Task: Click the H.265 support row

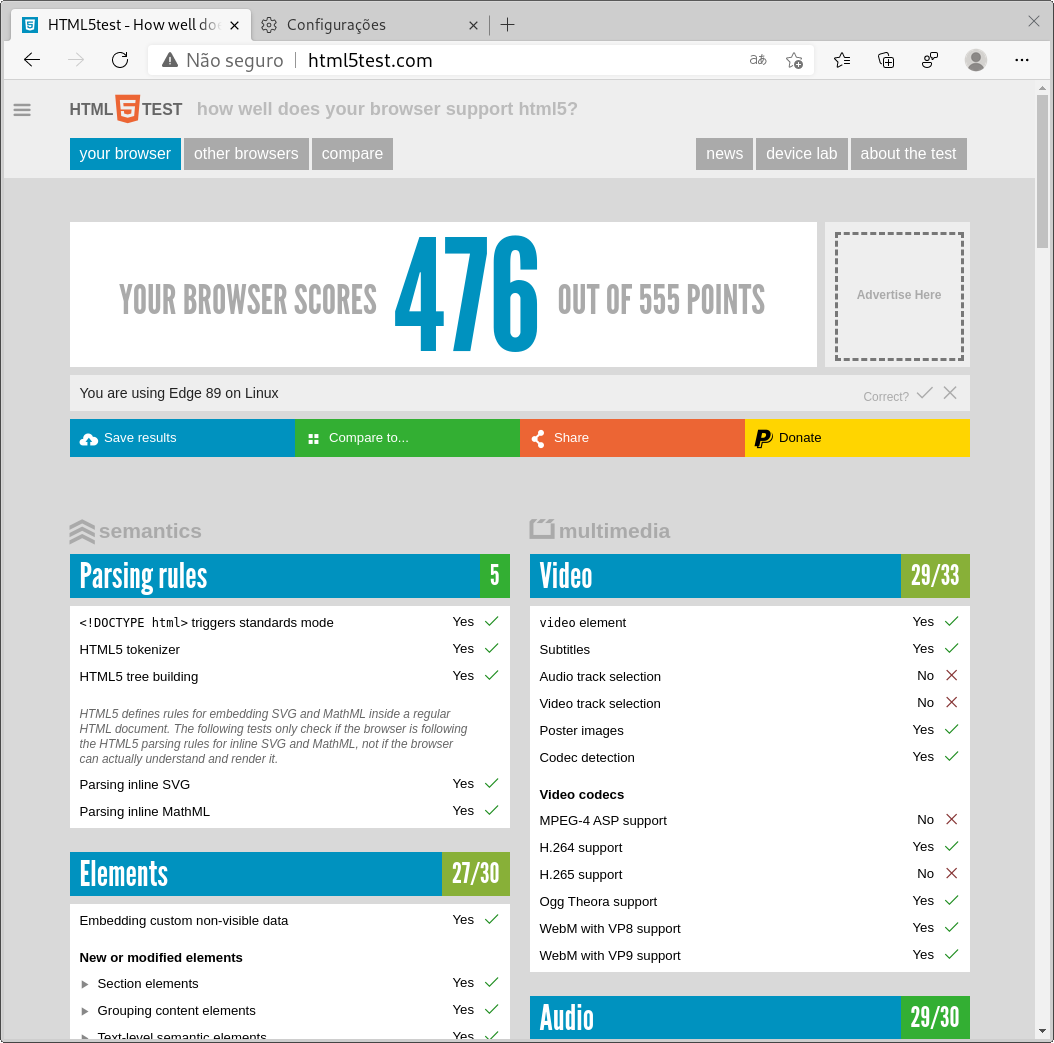Action: pos(749,874)
